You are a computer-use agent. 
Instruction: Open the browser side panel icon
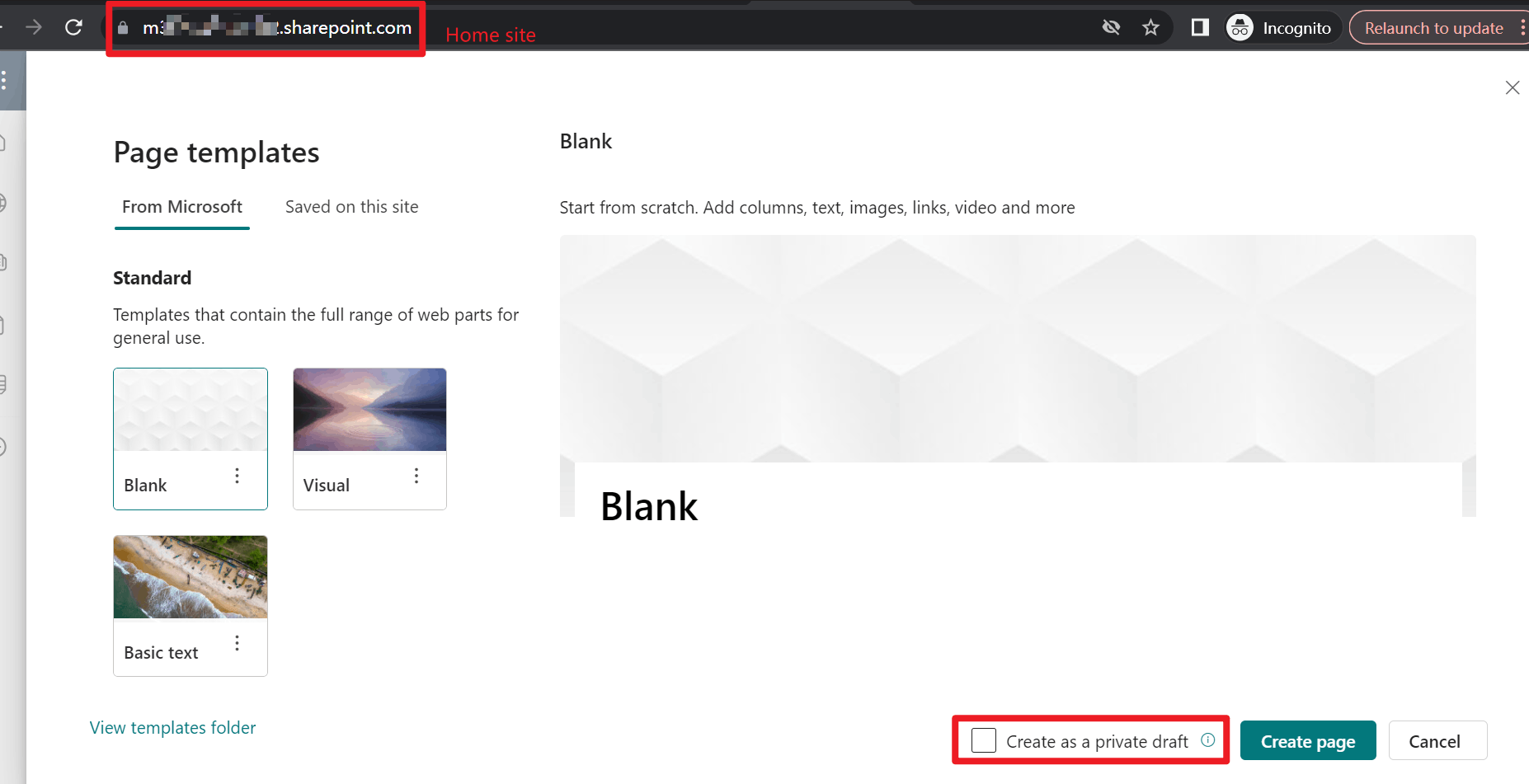point(1199,26)
